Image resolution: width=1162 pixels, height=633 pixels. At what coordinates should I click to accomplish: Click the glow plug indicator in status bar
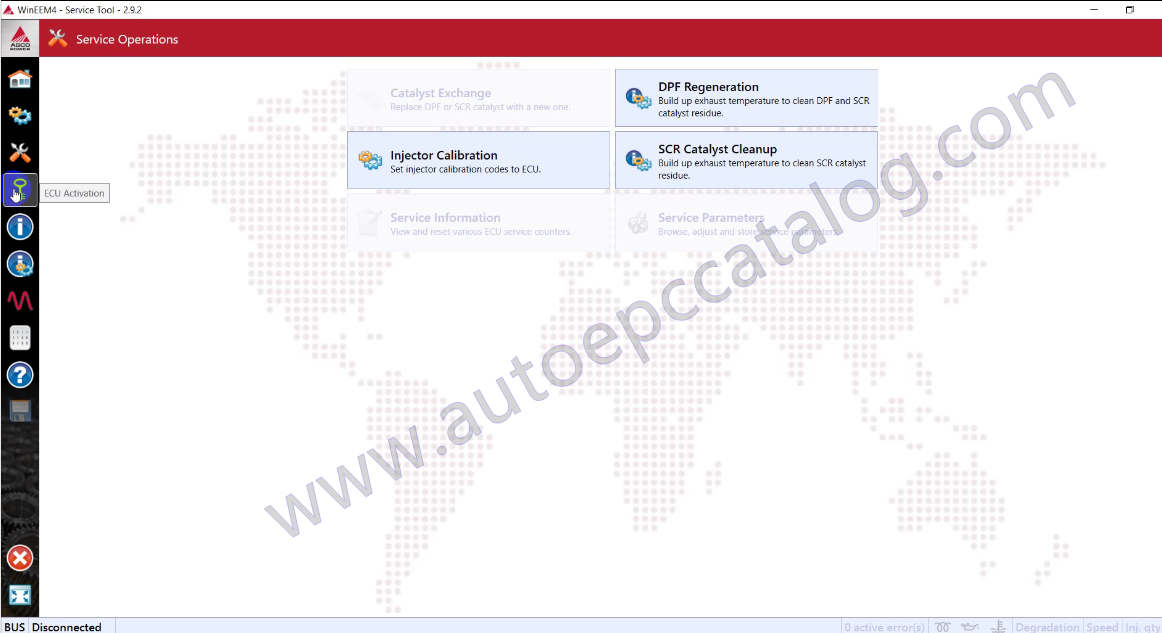click(943, 627)
